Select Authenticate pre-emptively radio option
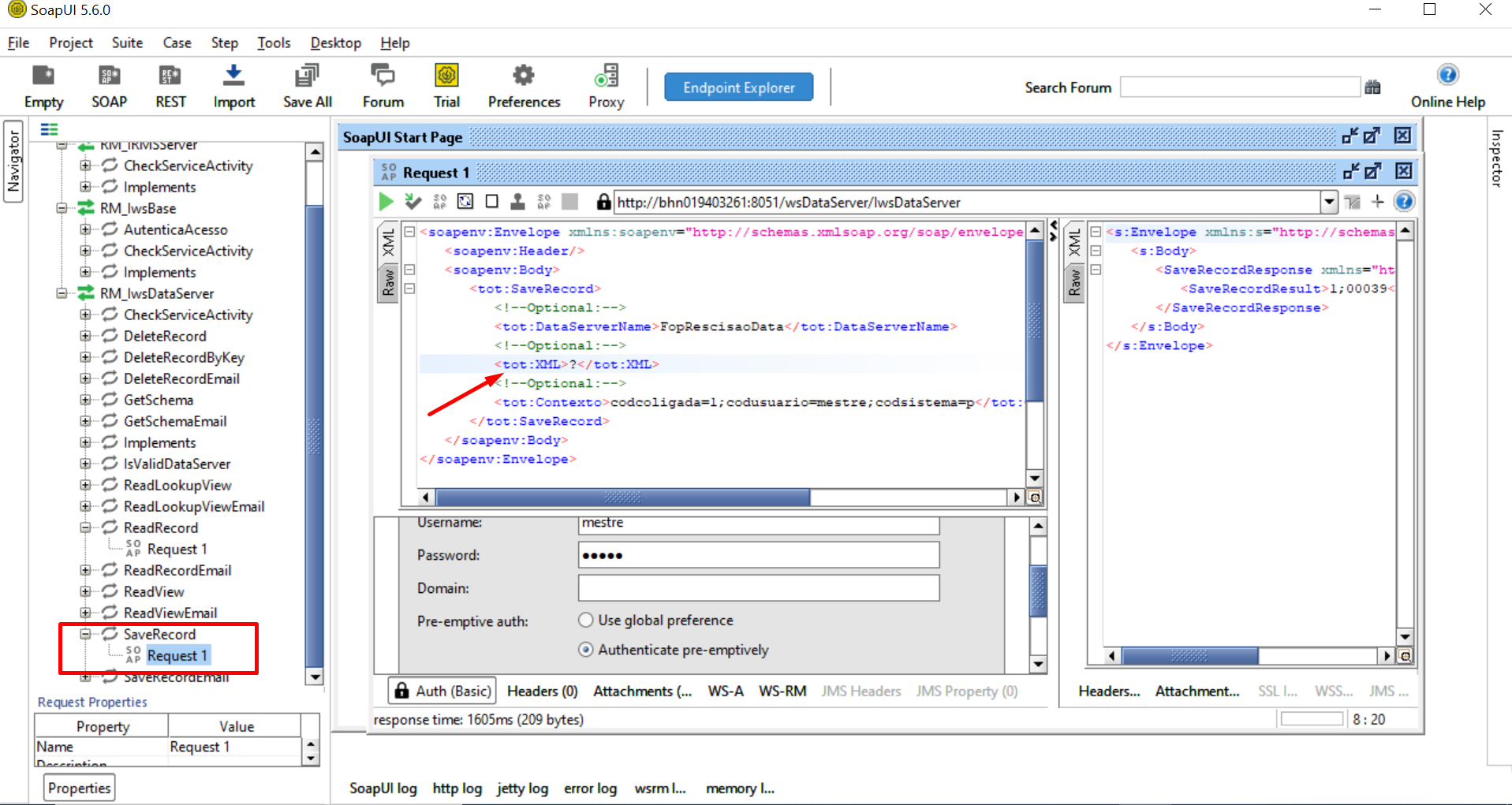 click(x=585, y=650)
